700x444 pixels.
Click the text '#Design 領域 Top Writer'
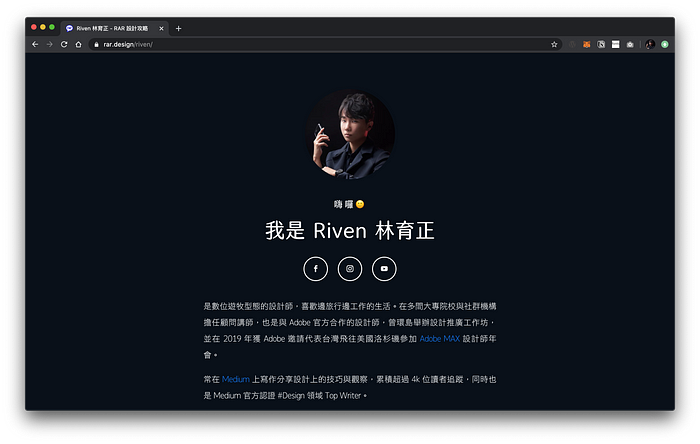(319, 395)
